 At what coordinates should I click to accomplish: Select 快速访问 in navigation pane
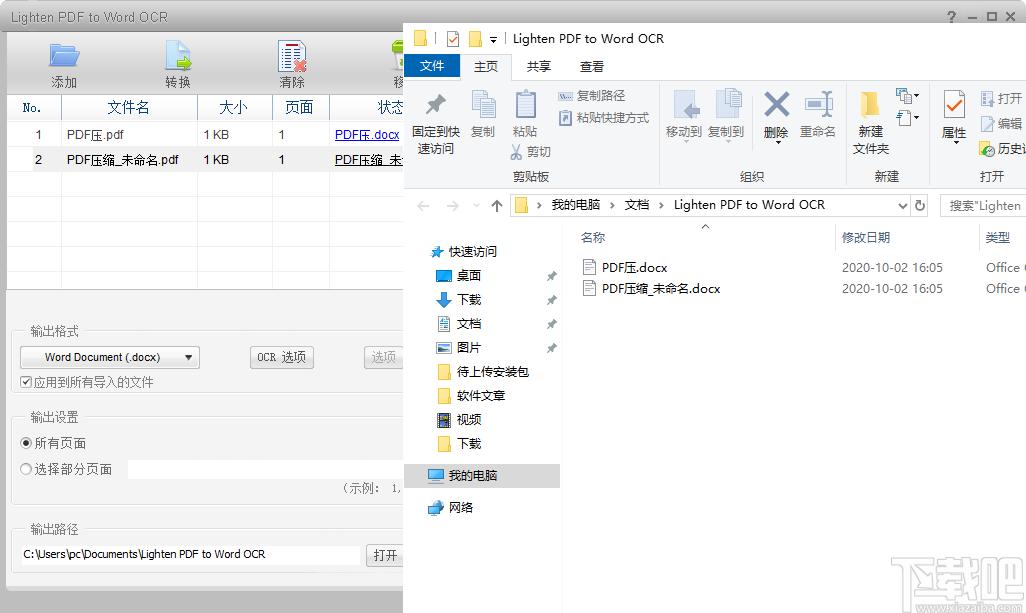tap(463, 252)
